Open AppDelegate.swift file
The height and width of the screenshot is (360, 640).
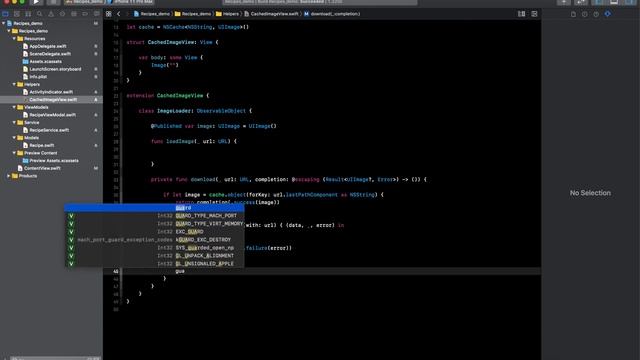[47, 46]
